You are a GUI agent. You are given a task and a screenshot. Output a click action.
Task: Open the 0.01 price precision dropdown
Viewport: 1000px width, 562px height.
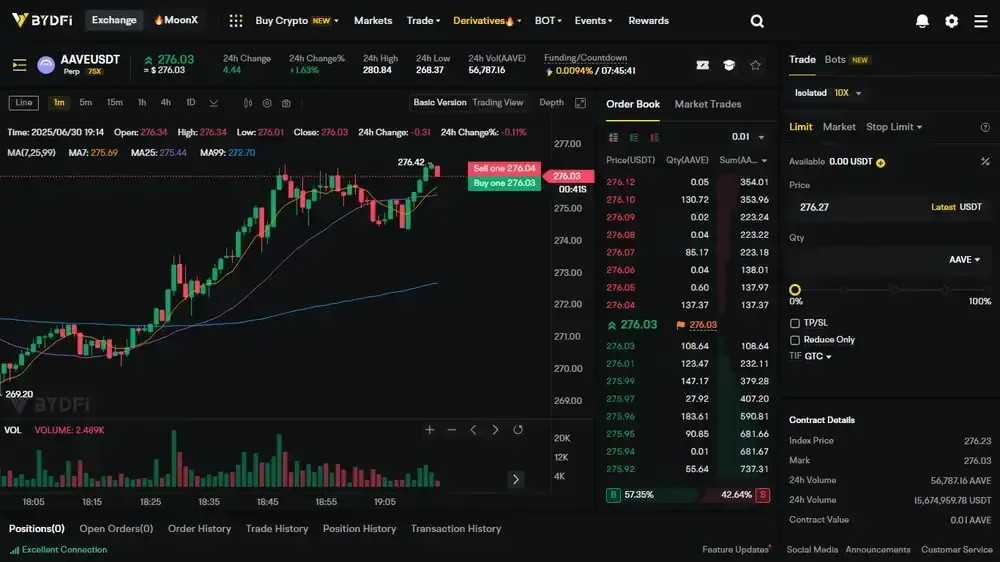coord(747,137)
